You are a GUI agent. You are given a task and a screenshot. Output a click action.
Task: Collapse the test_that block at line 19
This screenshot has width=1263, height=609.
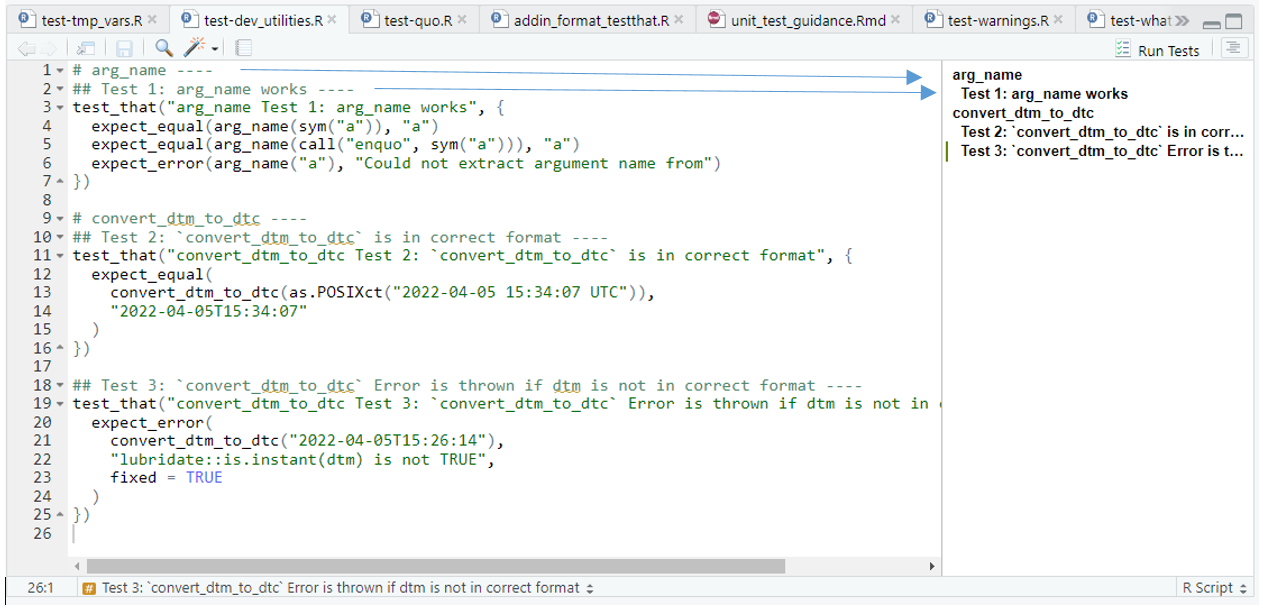(x=60, y=404)
